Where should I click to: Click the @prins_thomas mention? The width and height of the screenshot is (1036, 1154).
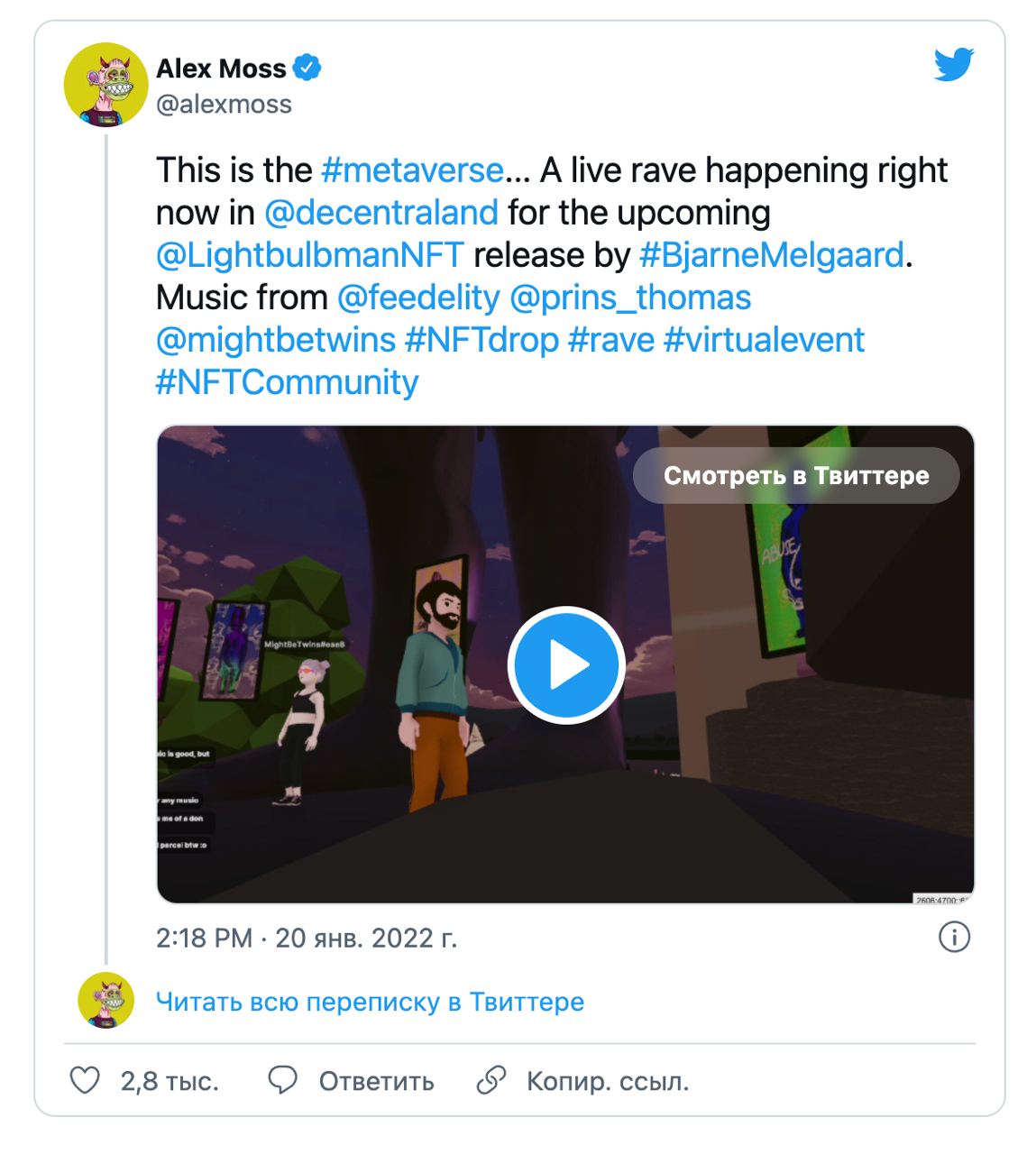pyautogui.click(x=630, y=297)
